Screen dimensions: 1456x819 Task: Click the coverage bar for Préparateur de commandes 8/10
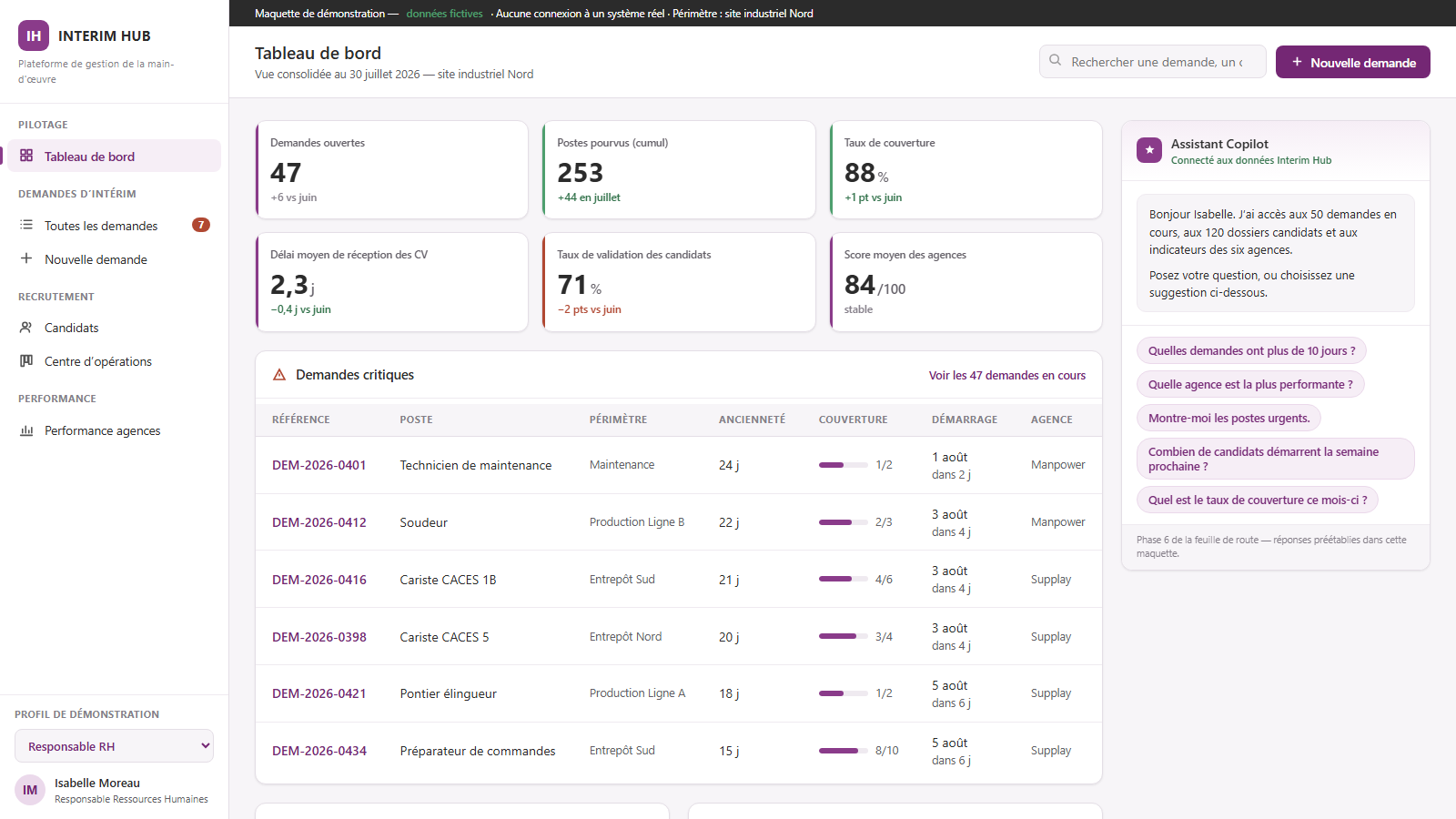click(843, 751)
